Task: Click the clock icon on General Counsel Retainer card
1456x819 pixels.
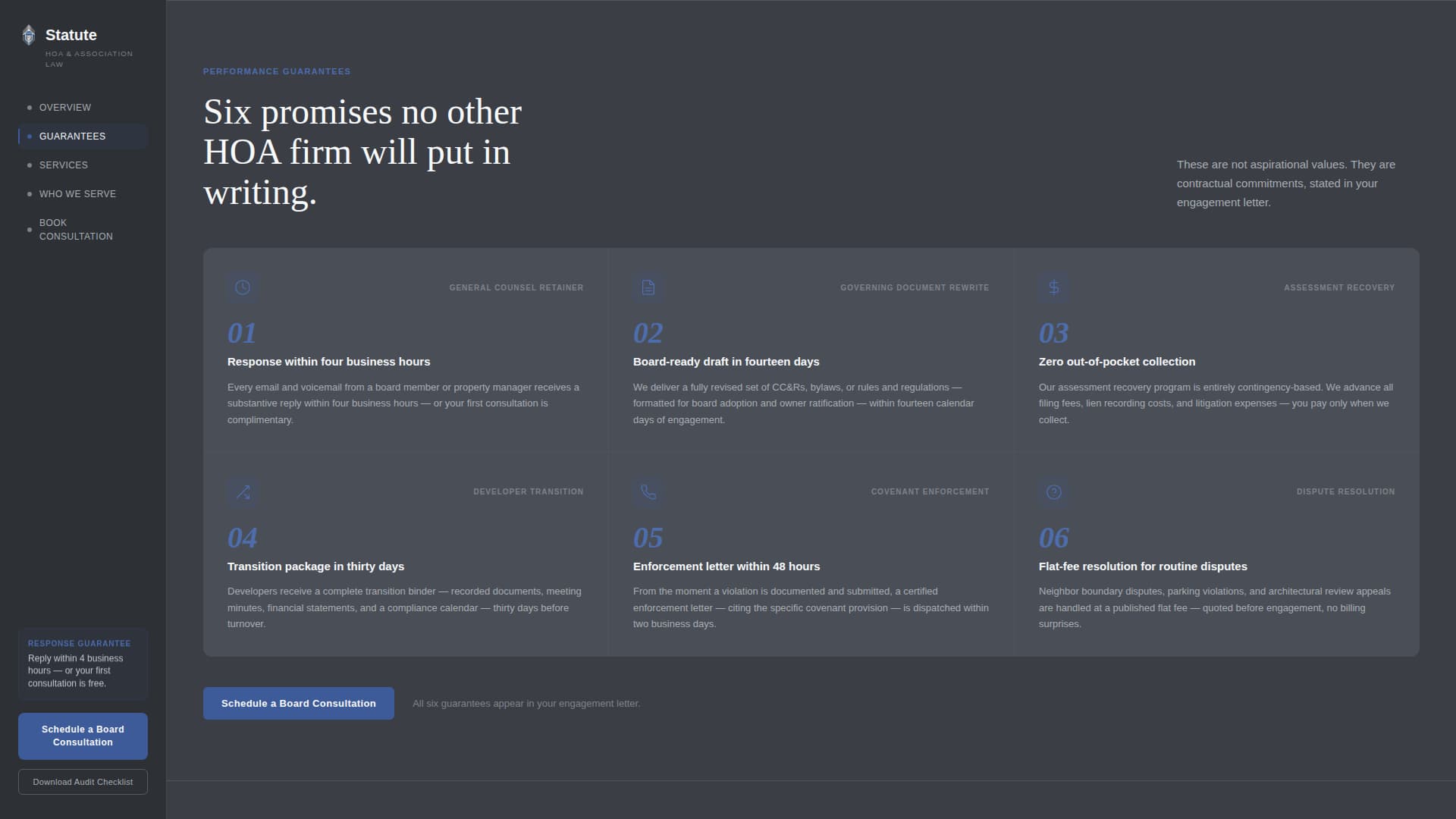Action: pos(242,287)
